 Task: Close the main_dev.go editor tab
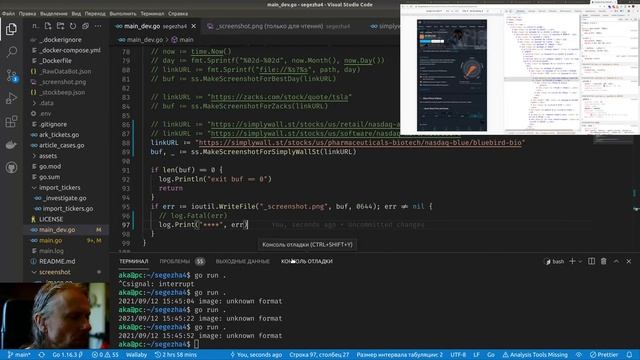193,26
